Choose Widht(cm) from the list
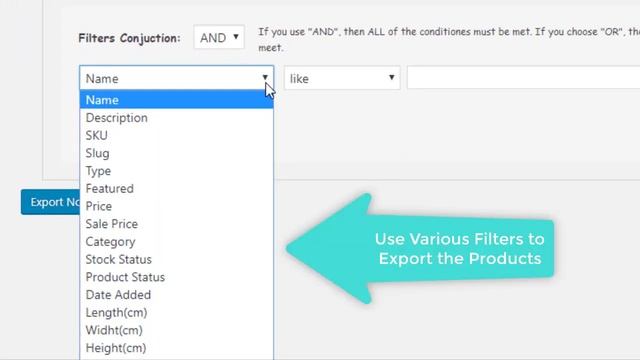Screen dimensions: 640x360 [x=176, y=330]
